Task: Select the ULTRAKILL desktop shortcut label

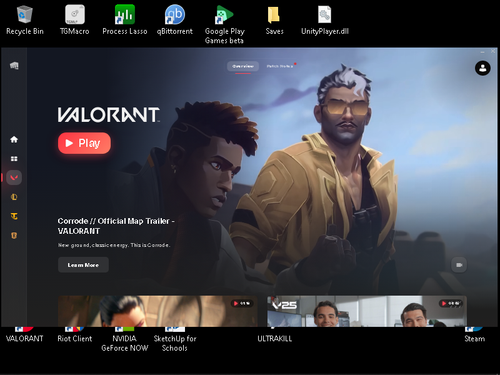Action: click(x=274, y=338)
